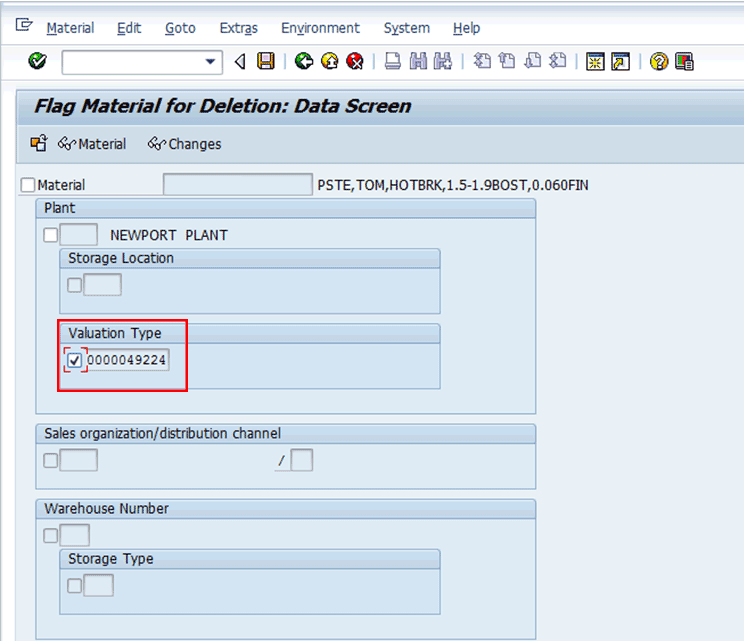This screenshot has height=641, width=744.
Task: Tick the Storage Location checkbox
Action: point(74,285)
